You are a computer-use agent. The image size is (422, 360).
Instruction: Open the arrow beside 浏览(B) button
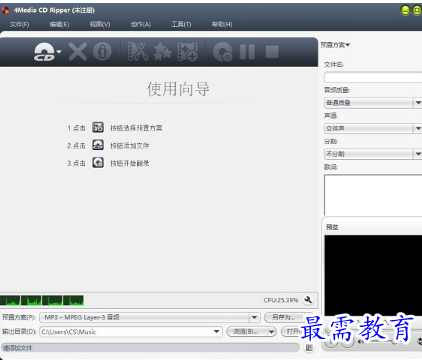click(272, 332)
